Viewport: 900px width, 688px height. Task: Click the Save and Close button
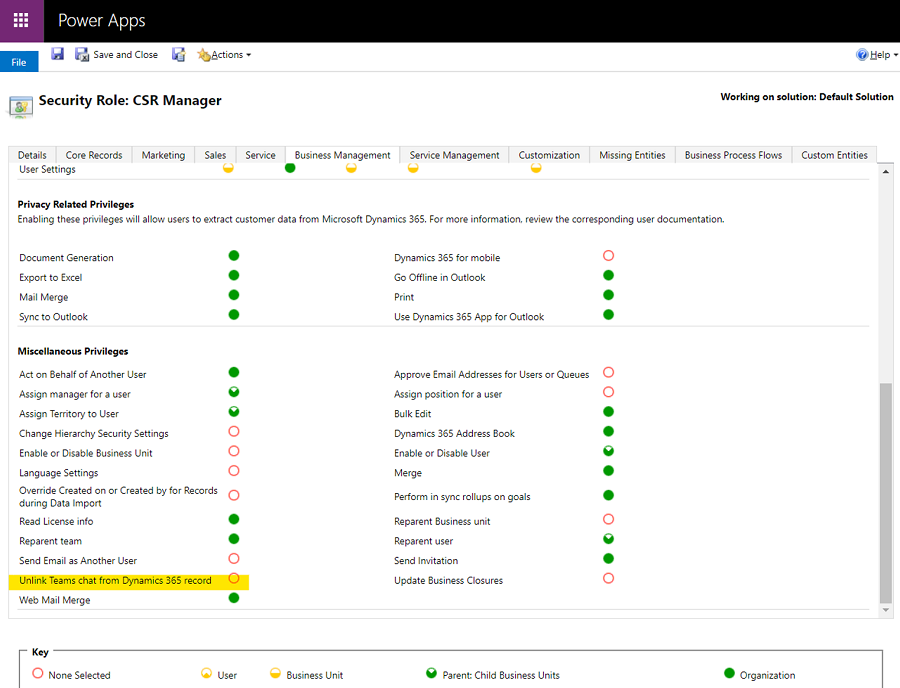tap(116, 55)
